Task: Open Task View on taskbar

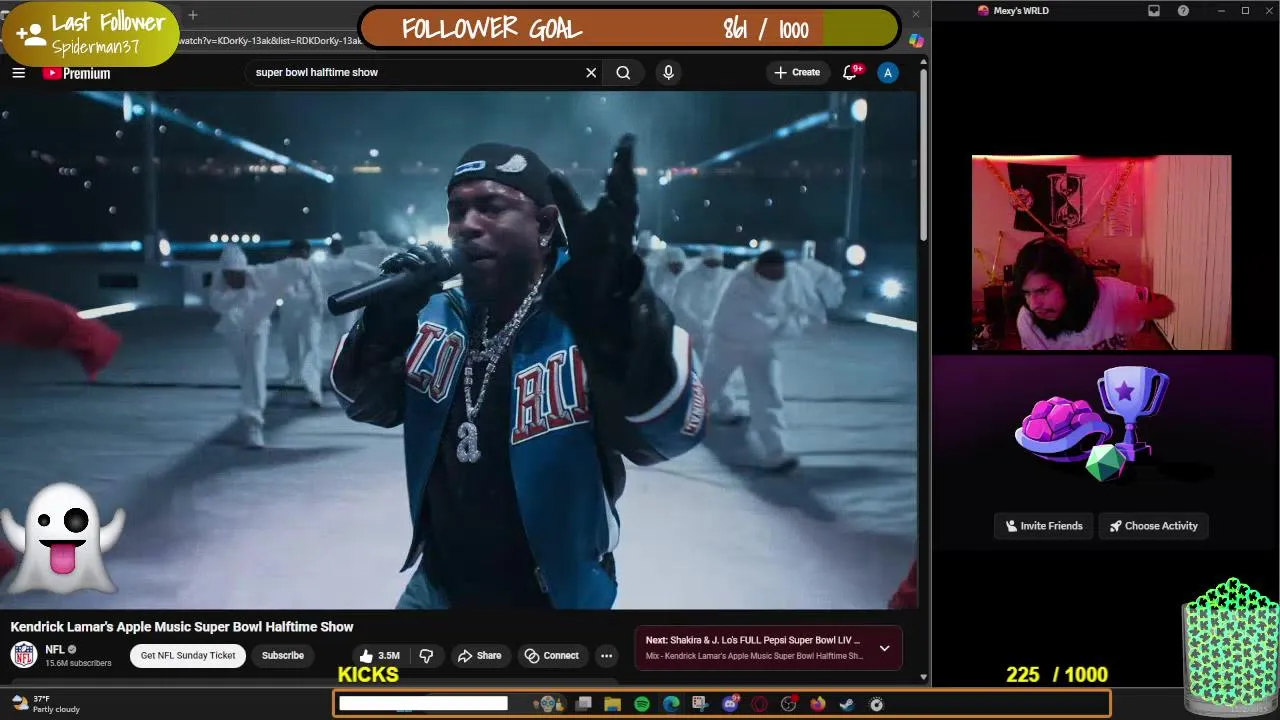Action: (x=584, y=704)
